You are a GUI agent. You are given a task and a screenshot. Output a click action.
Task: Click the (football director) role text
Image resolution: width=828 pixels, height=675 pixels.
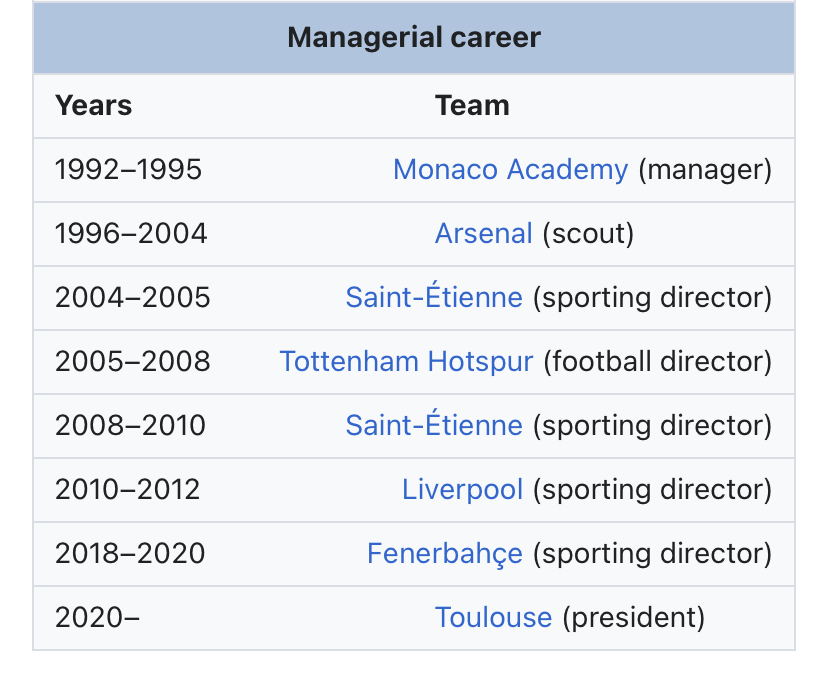658,362
